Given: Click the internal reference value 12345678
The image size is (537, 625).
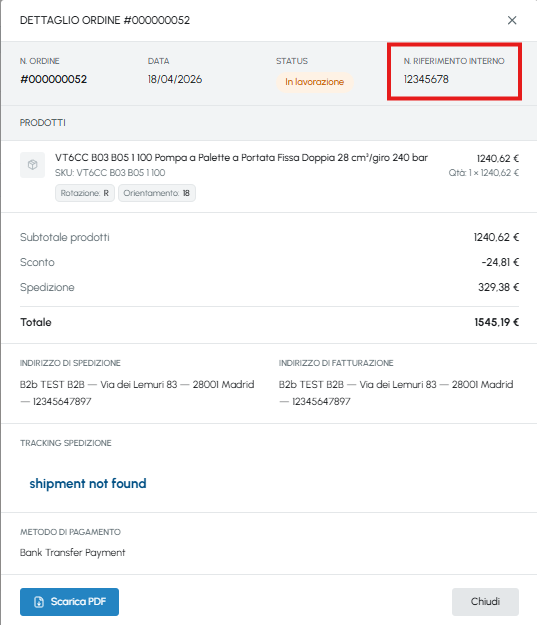Looking at the screenshot, I should (x=426, y=79).
